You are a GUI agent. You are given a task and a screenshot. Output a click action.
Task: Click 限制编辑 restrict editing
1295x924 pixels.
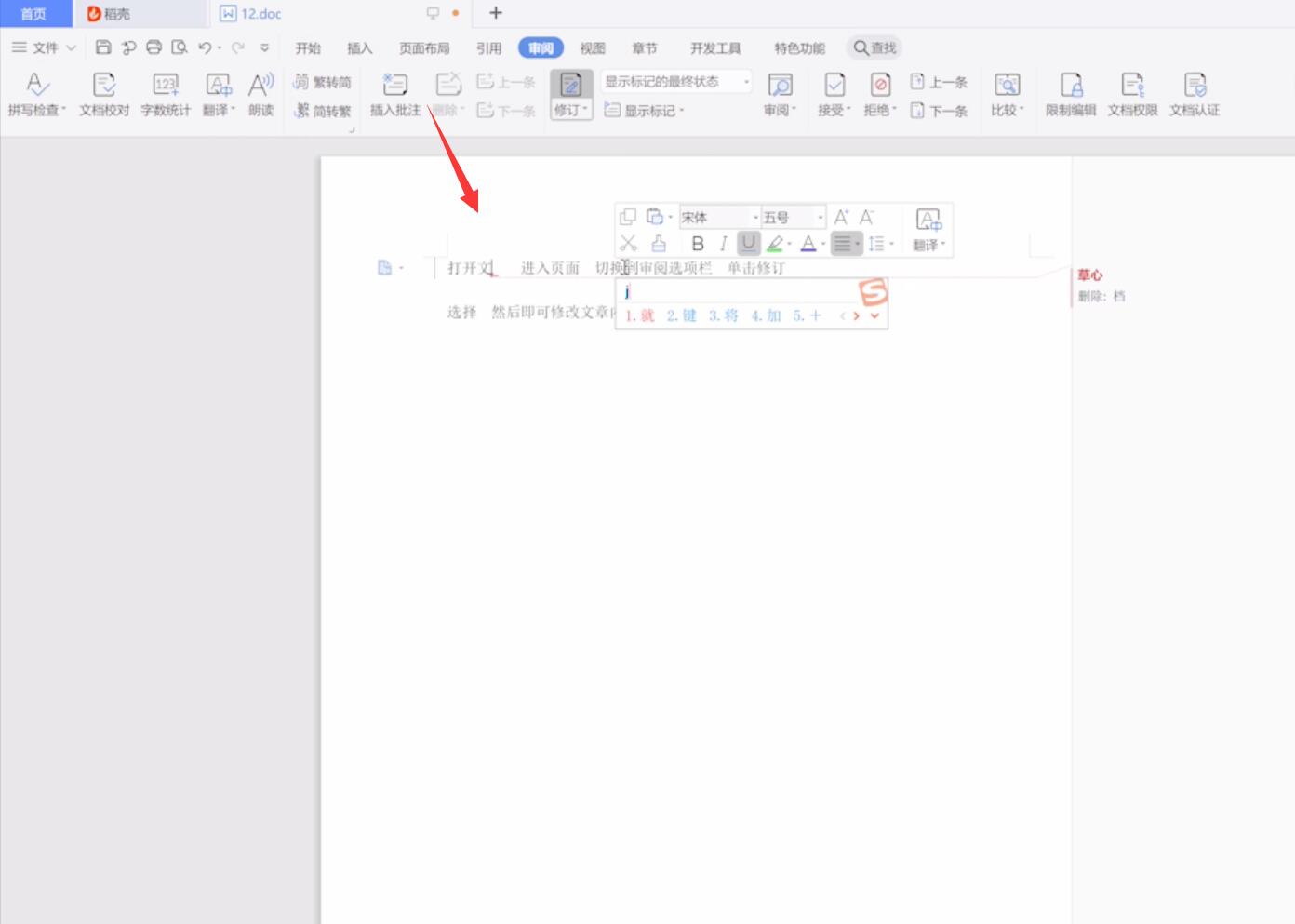tap(1071, 95)
